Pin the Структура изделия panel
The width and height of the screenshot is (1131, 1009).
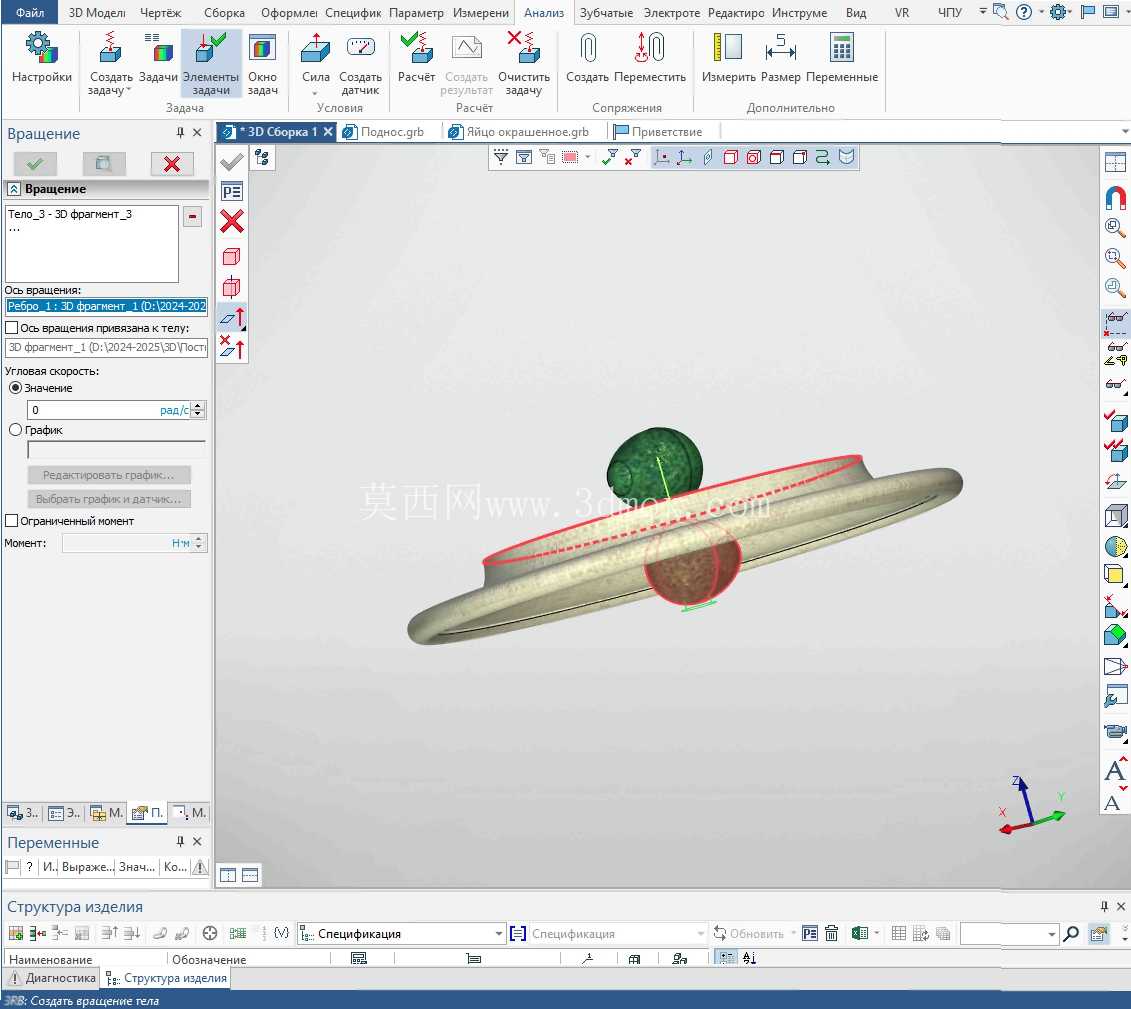click(1104, 906)
